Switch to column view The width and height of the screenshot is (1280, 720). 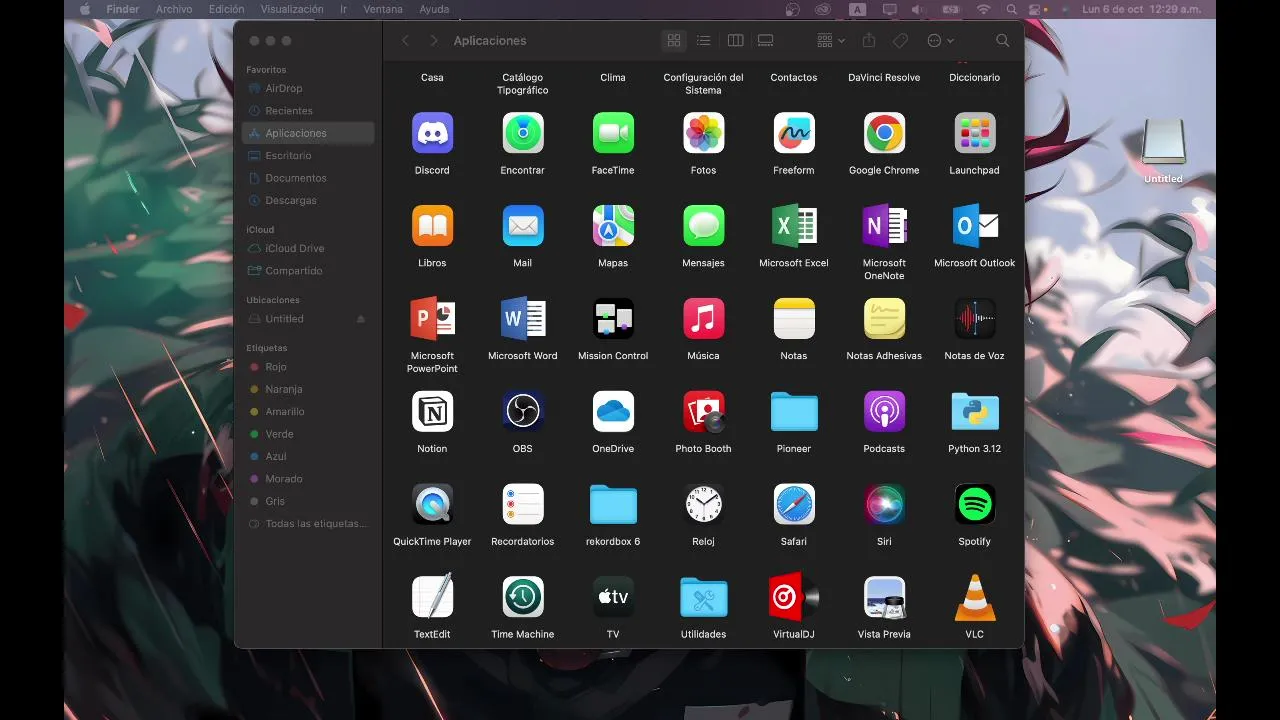[735, 41]
